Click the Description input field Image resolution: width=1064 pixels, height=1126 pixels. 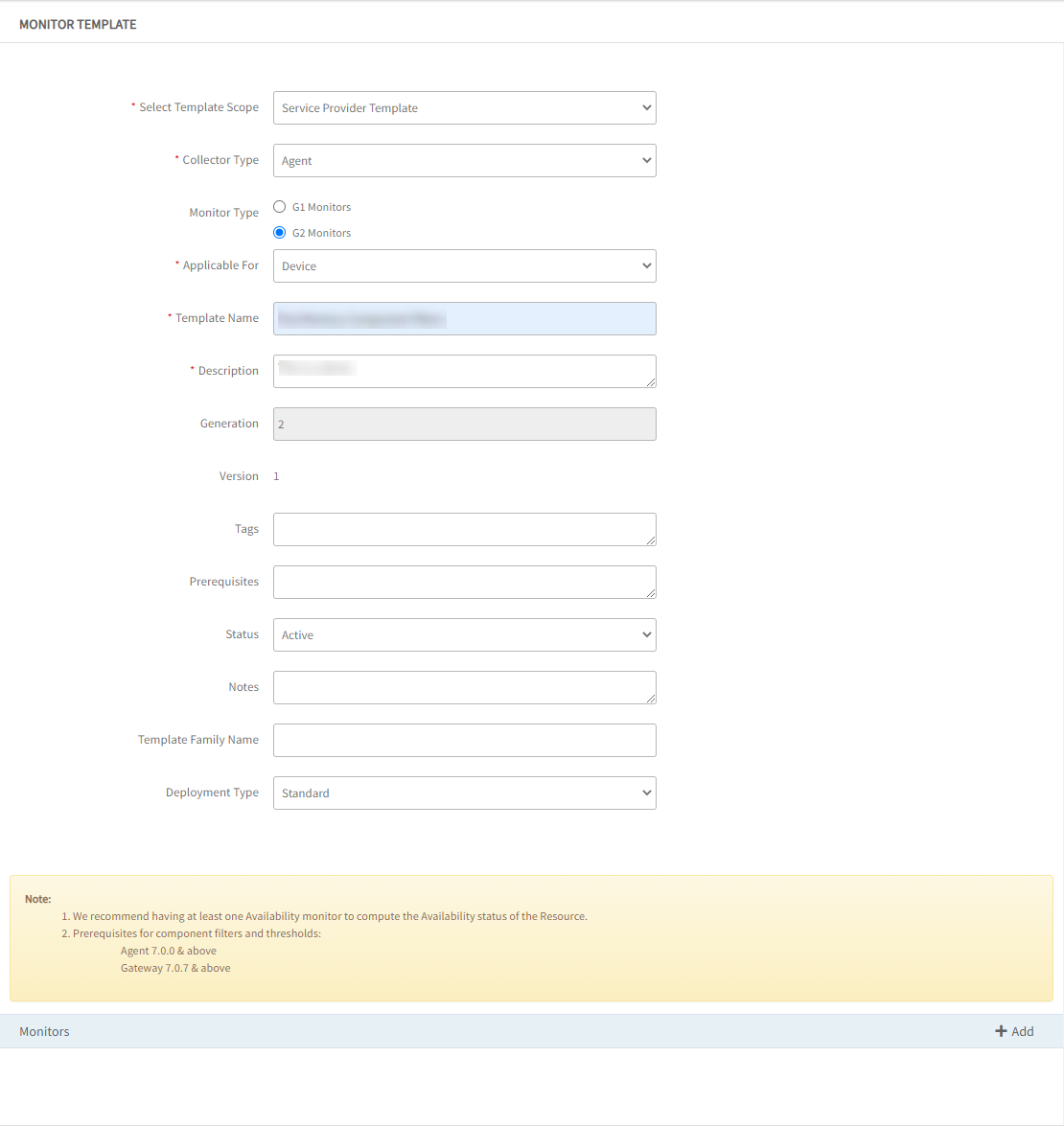click(464, 371)
